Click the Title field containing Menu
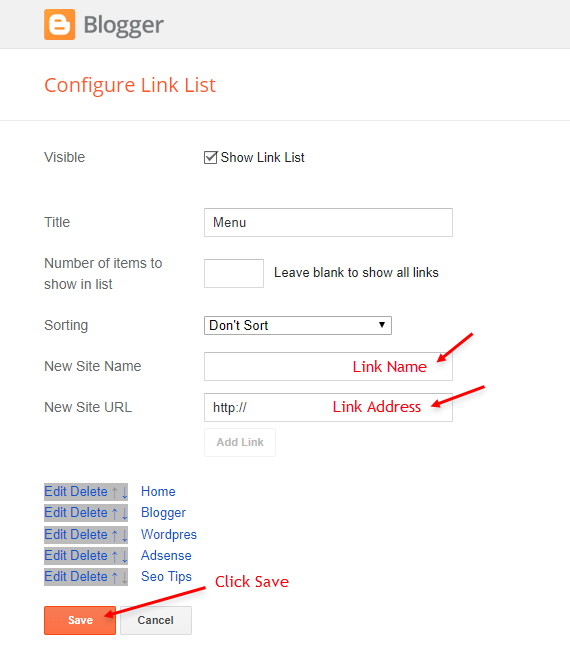Viewport: 570px width, 650px height. 328,223
